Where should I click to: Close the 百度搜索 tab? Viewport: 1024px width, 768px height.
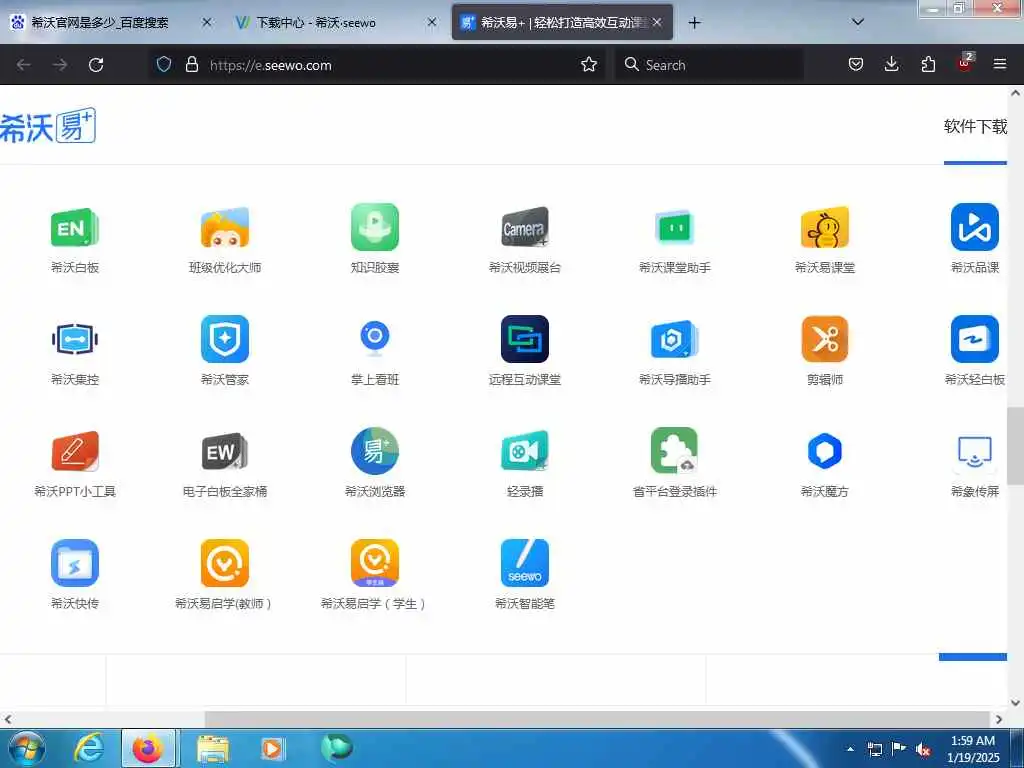click(x=207, y=23)
